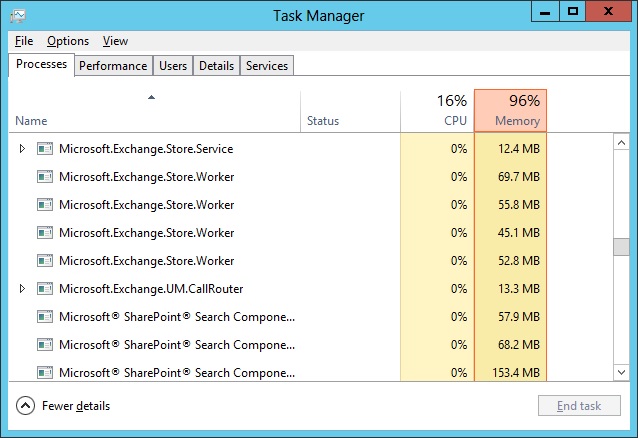Select Store.Worker process using 69.7 MB
This screenshot has width=638, height=438.
146,177
